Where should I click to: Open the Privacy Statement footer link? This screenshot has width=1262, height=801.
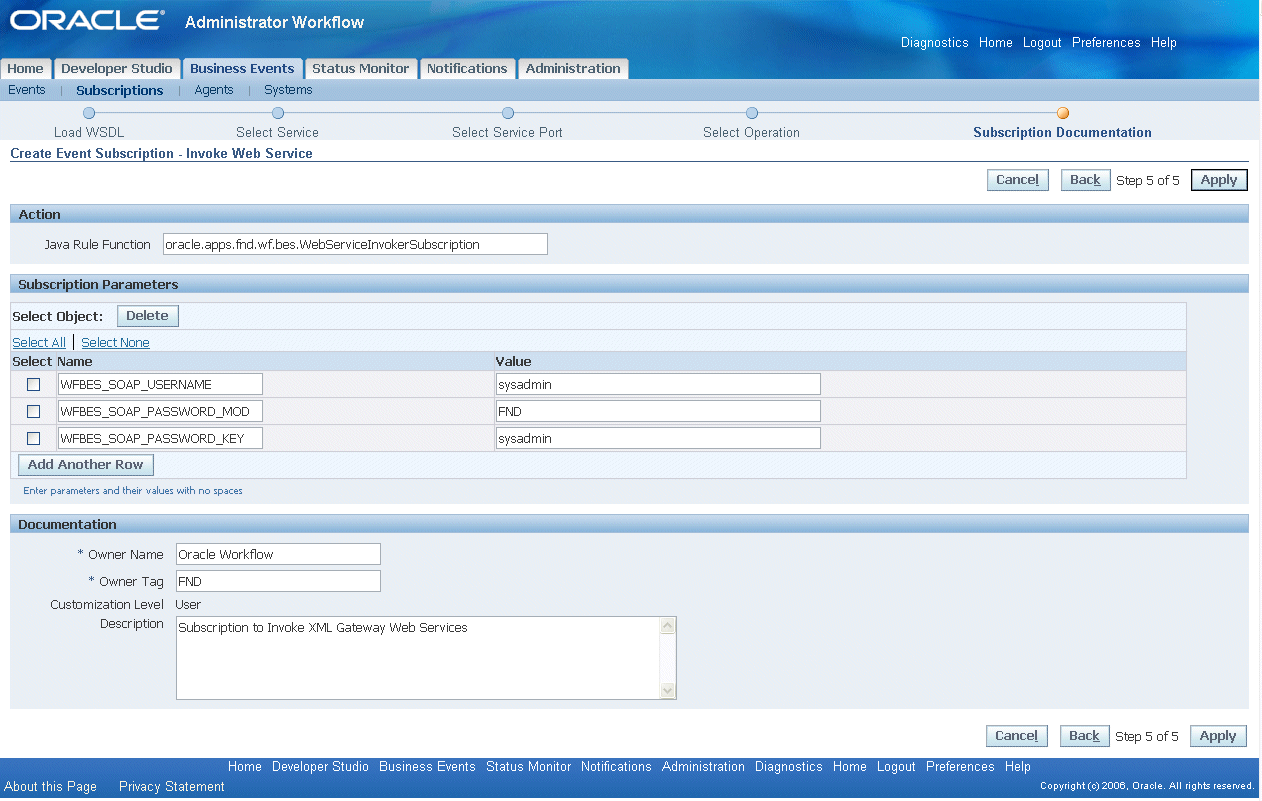click(172, 787)
